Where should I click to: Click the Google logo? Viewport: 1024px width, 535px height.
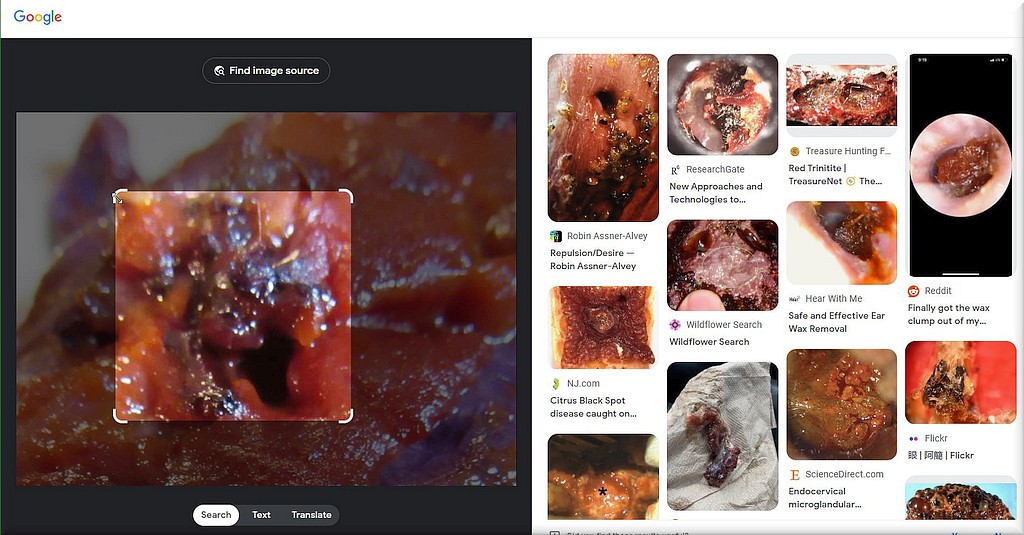(38, 17)
